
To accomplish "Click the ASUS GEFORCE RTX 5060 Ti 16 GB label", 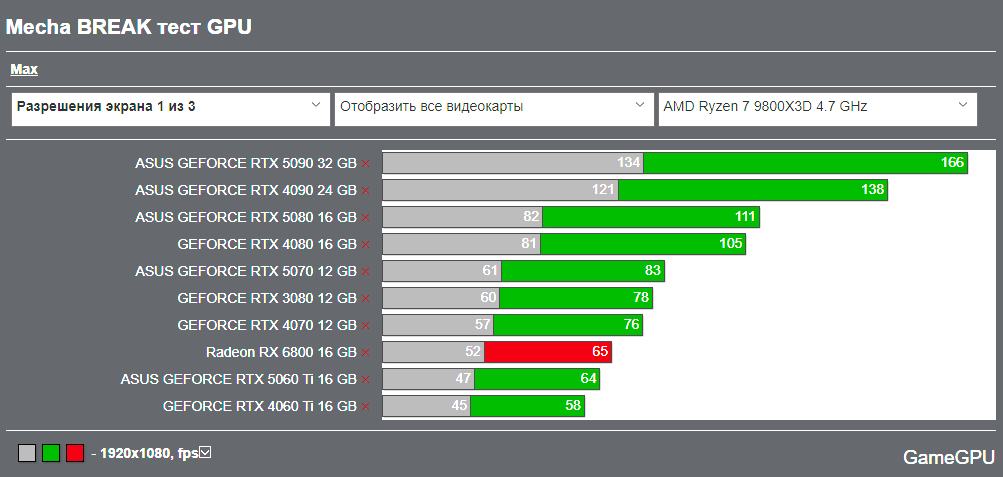I will click(x=239, y=380).
